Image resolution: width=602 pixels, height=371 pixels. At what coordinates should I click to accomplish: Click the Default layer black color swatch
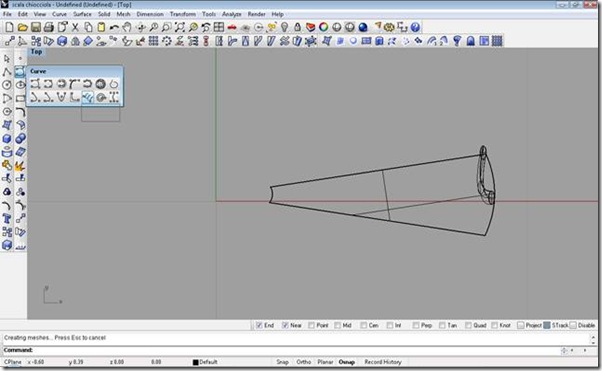click(195, 362)
